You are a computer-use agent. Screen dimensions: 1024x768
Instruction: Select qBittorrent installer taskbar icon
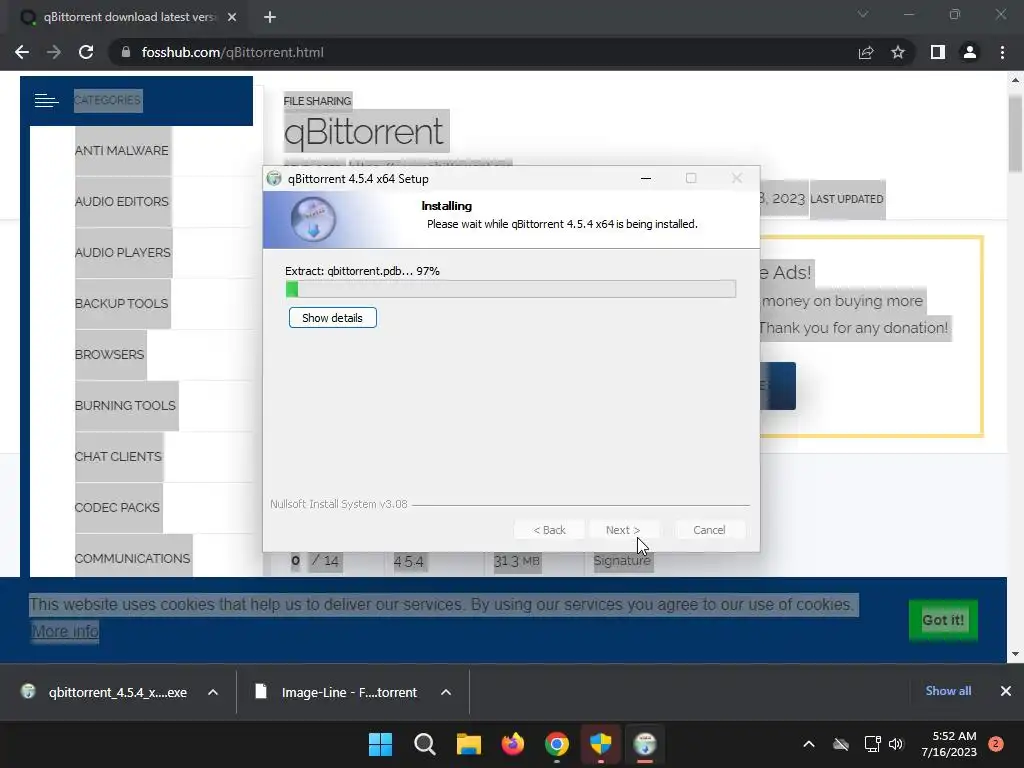[x=645, y=744]
